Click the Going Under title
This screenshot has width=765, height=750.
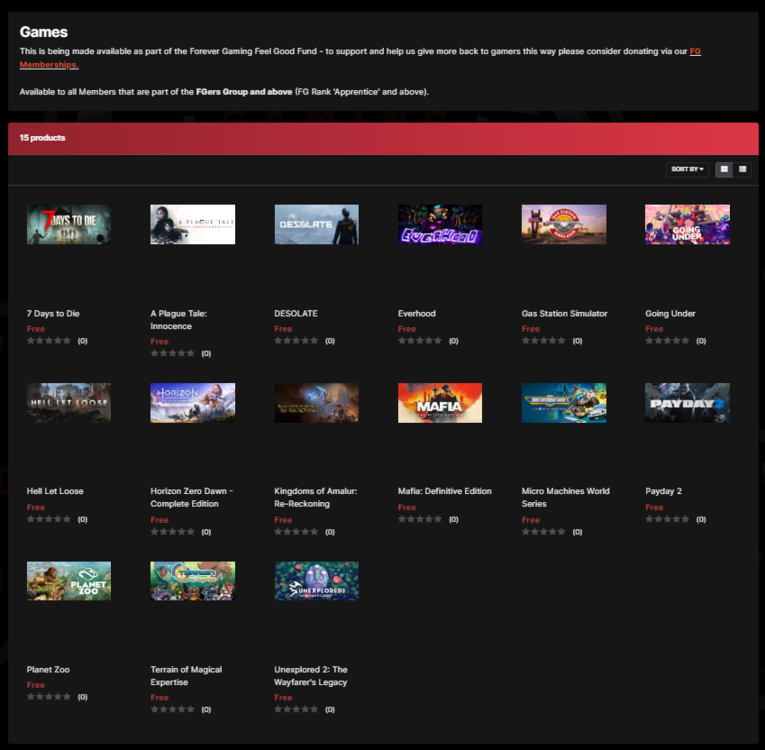[x=670, y=313]
